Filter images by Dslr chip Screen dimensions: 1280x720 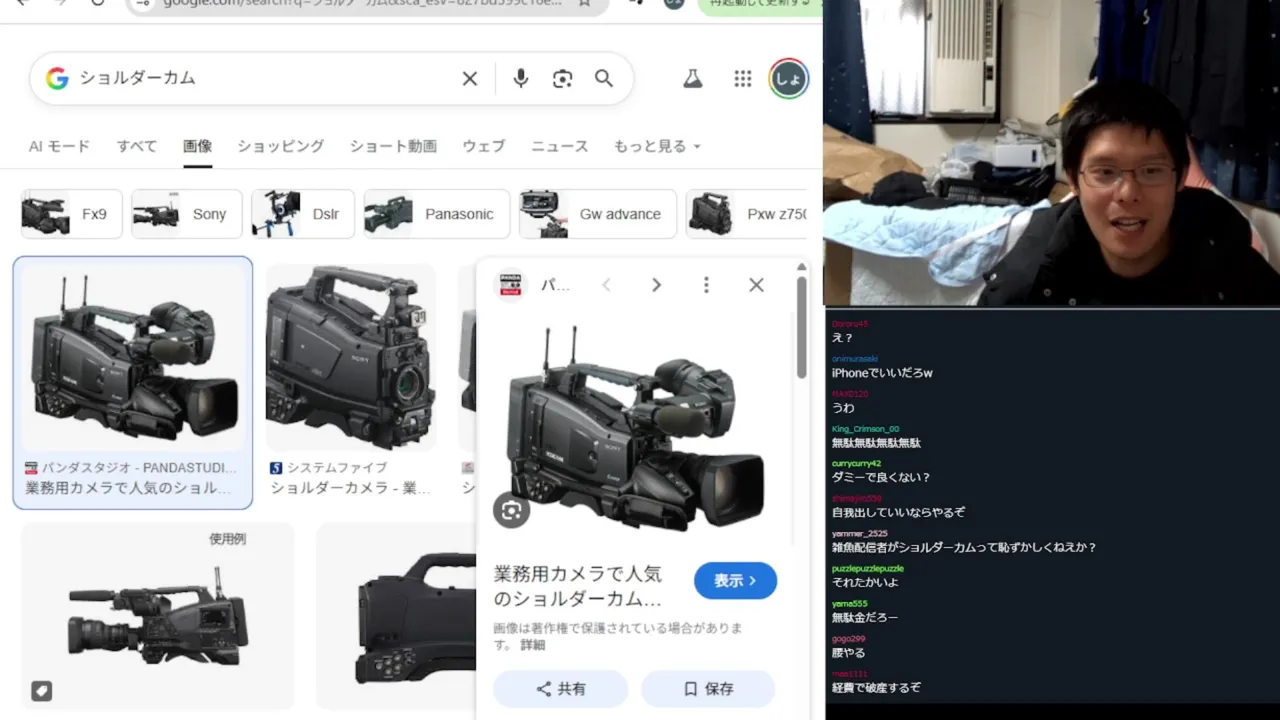(x=303, y=214)
